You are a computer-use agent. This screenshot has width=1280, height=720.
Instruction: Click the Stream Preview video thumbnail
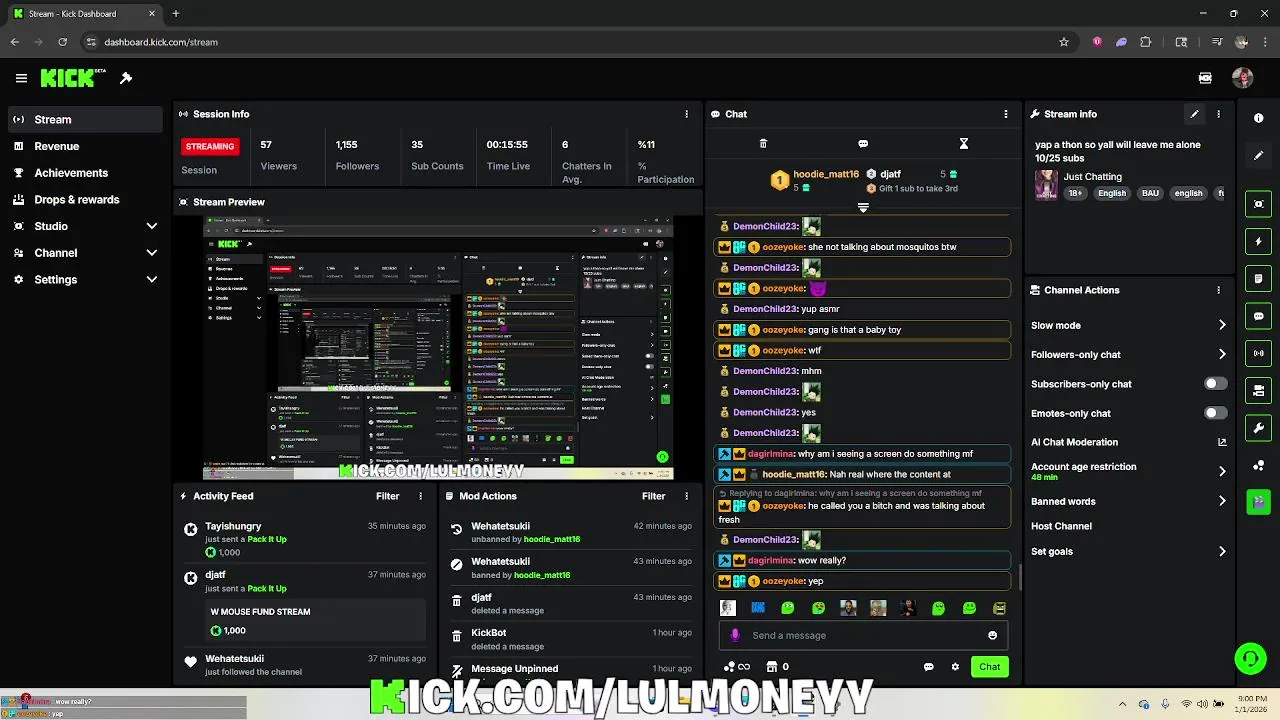point(438,348)
